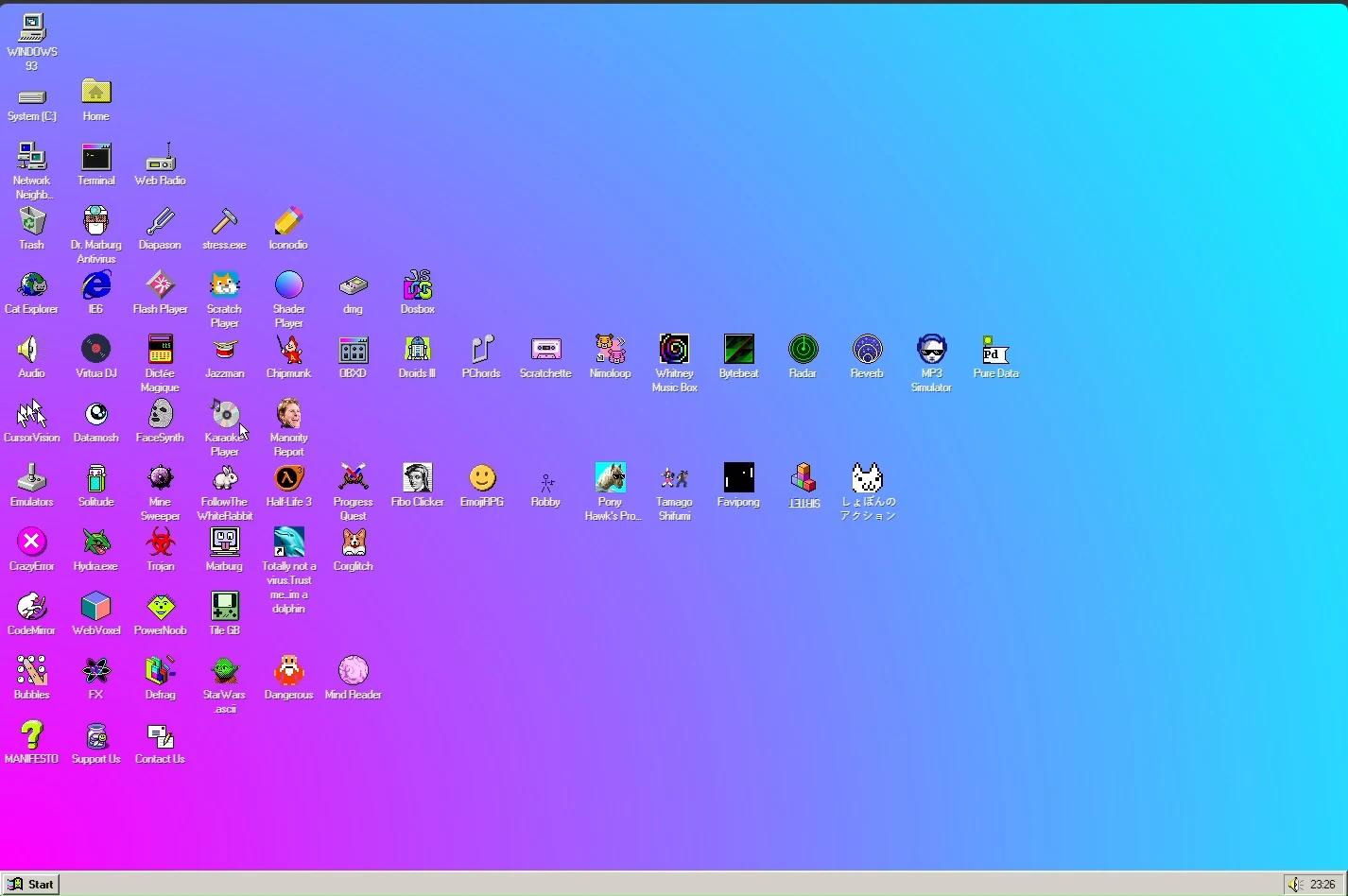
Task: Open StarWars.ascii Yoda icon
Action: pos(224,671)
